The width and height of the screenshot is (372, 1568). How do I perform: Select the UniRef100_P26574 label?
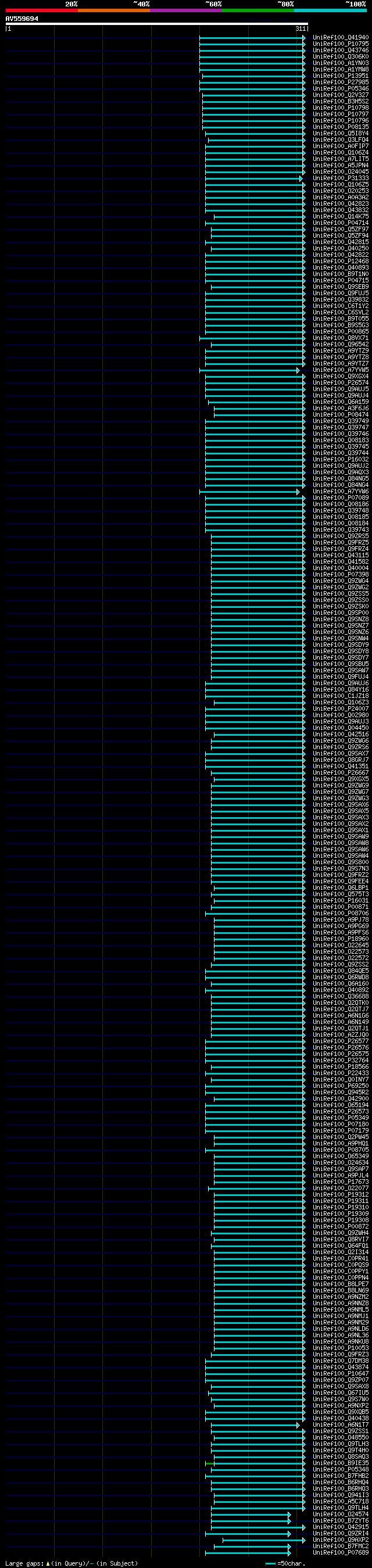(341, 382)
